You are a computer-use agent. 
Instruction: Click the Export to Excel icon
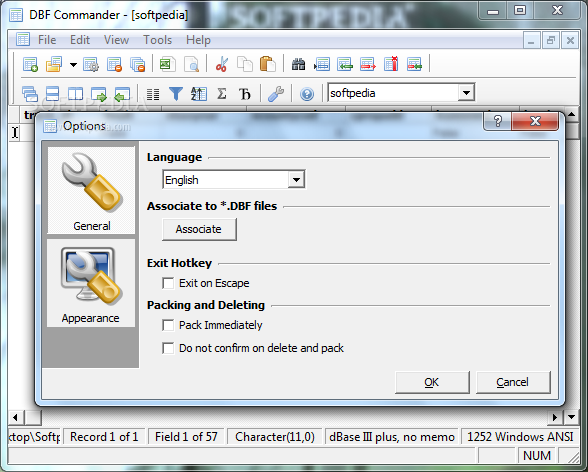pos(167,64)
